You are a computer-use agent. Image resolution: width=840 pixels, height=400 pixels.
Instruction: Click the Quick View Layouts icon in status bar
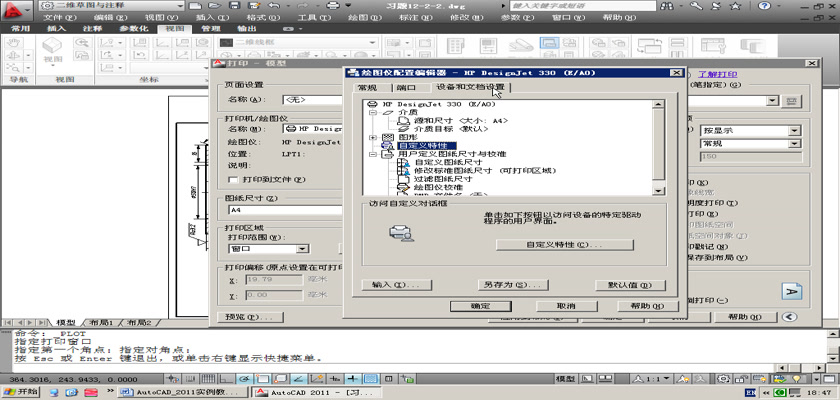(x=605, y=379)
